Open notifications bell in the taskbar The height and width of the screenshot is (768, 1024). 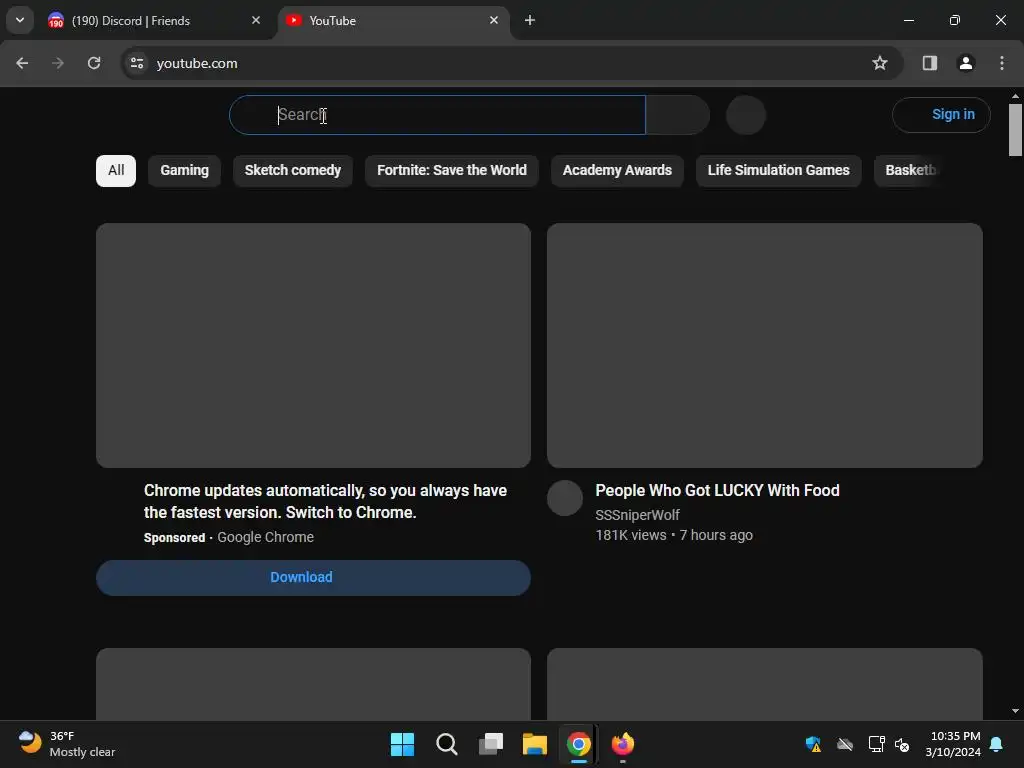997,744
